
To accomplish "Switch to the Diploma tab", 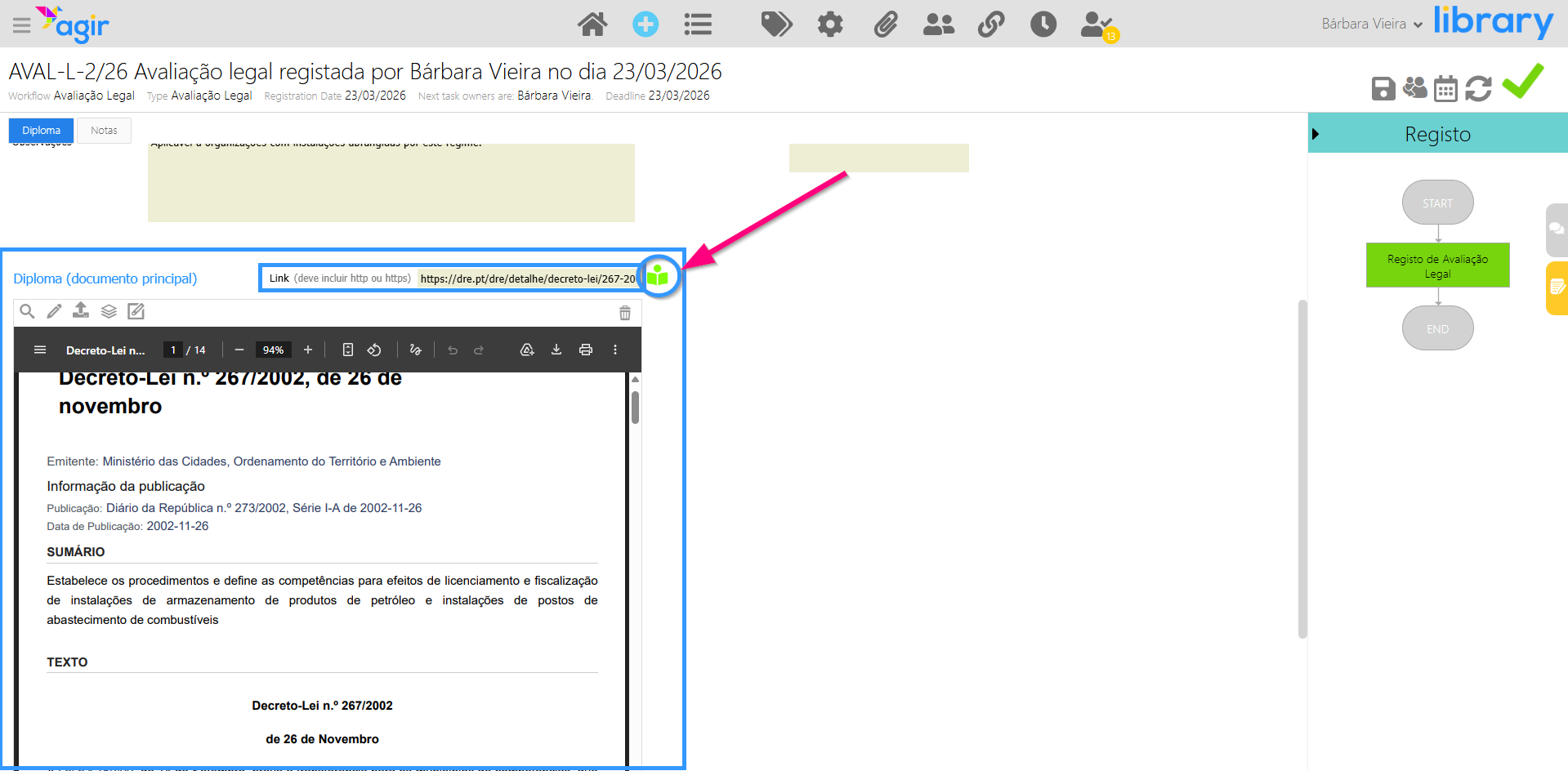I will pyautogui.click(x=41, y=131).
